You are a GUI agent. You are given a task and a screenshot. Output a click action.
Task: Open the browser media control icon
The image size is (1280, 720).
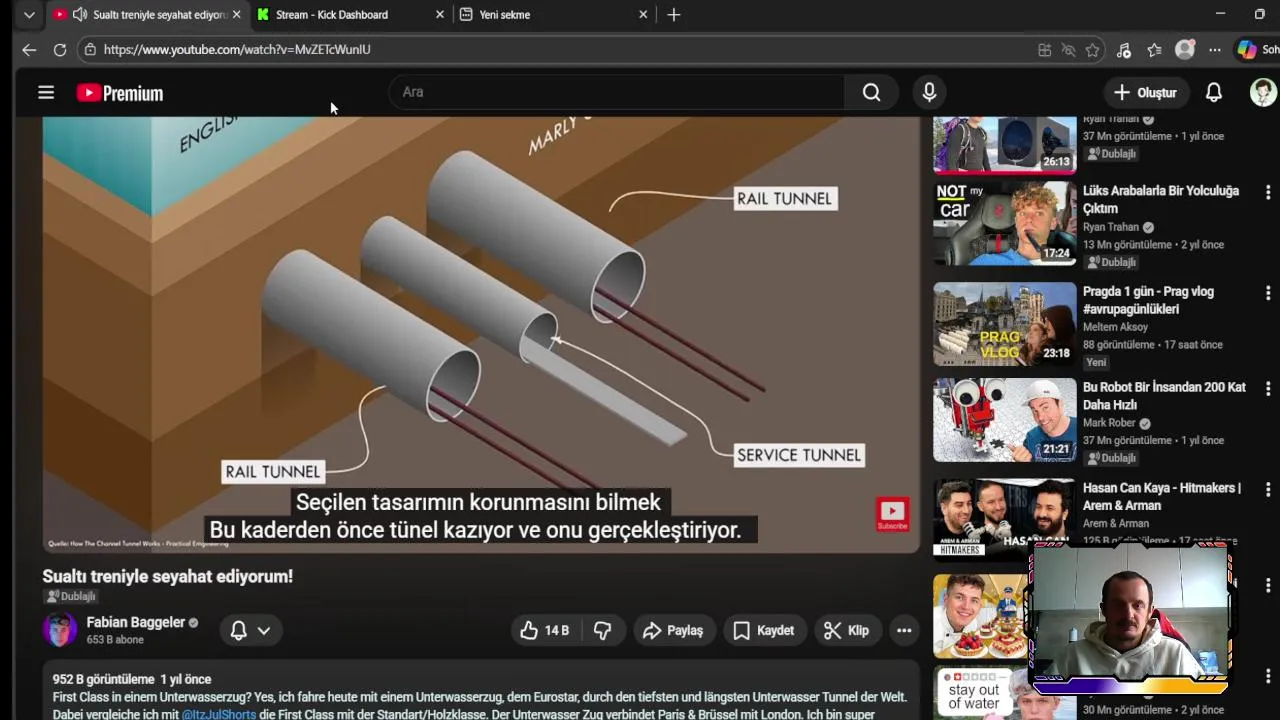(x=1124, y=50)
